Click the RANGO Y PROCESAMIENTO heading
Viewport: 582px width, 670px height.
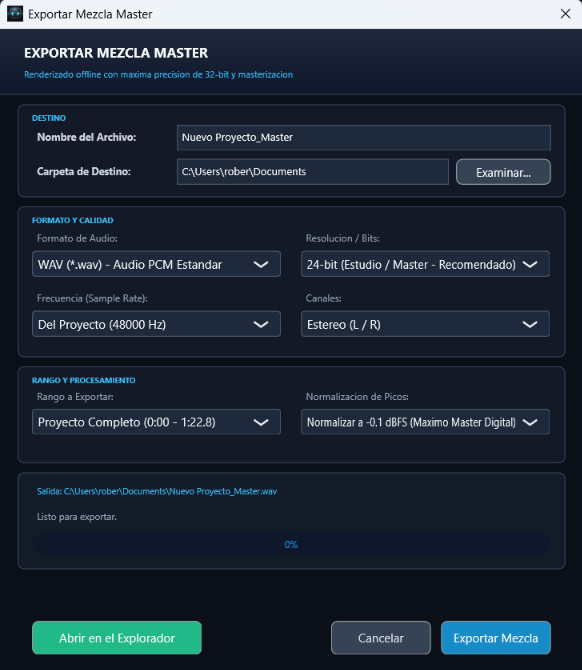[x=83, y=380]
